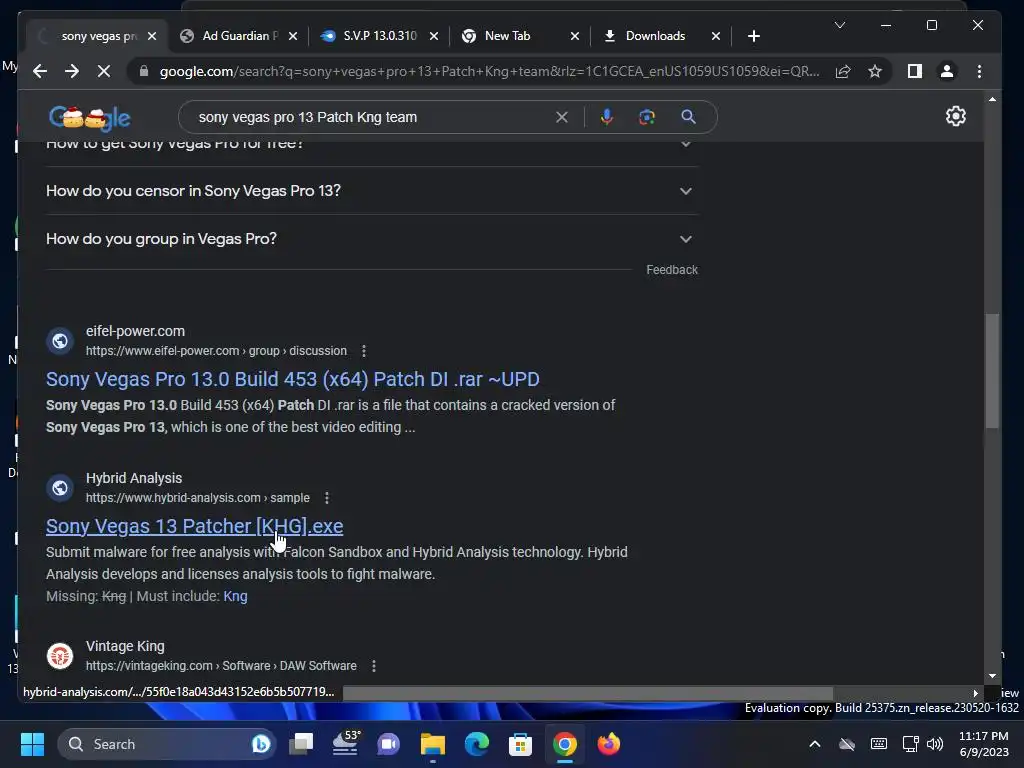Image resolution: width=1024 pixels, height=768 pixels.
Task: Click the horizontal scrollbar thumb
Action: (x=588, y=693)
